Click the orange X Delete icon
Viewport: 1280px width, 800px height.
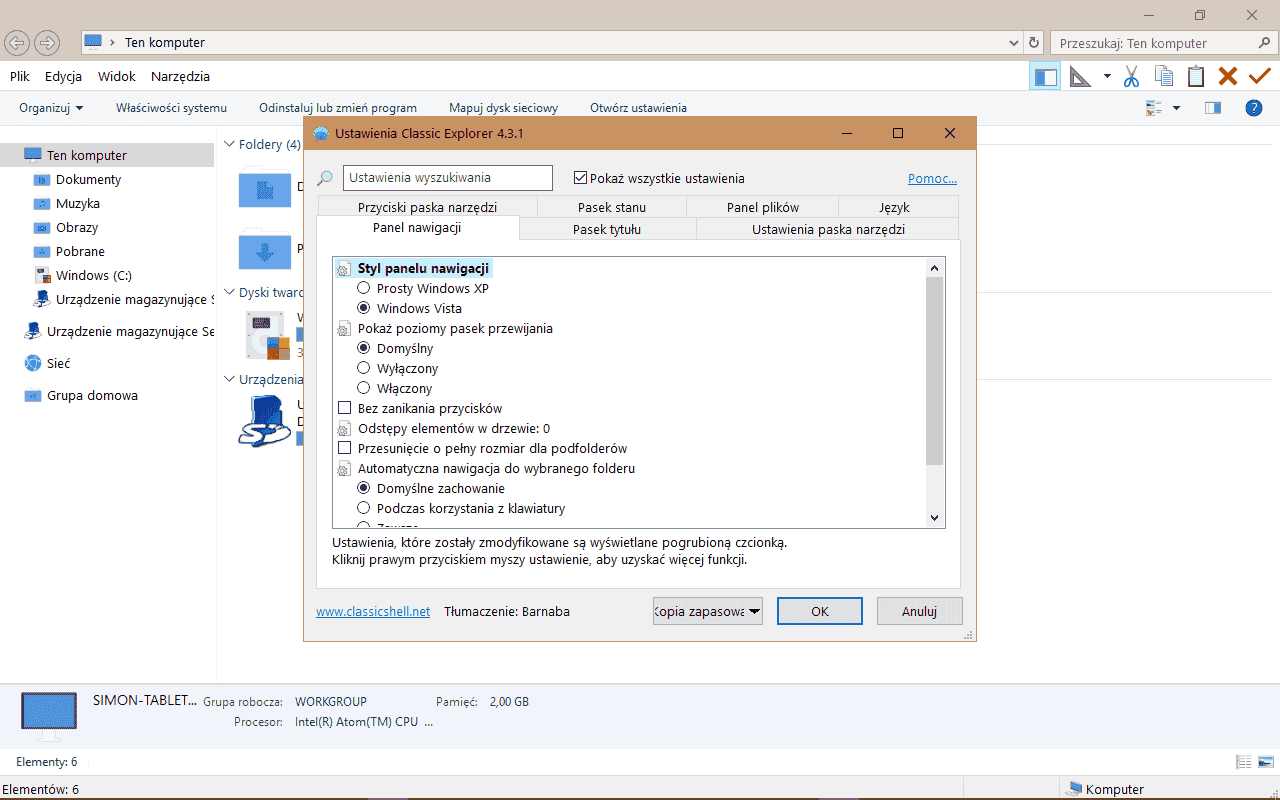pyautogui.click(x=1228, y=76)
